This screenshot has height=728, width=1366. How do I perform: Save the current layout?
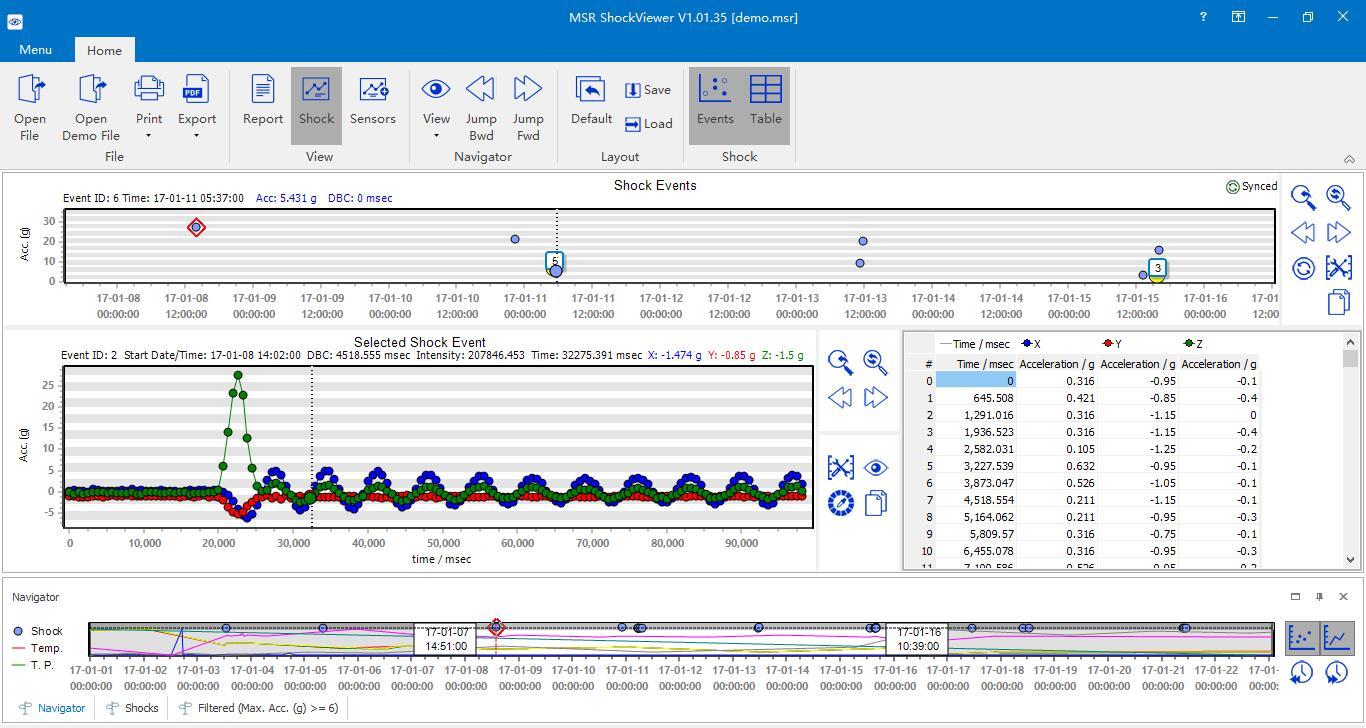click(648, 90)
